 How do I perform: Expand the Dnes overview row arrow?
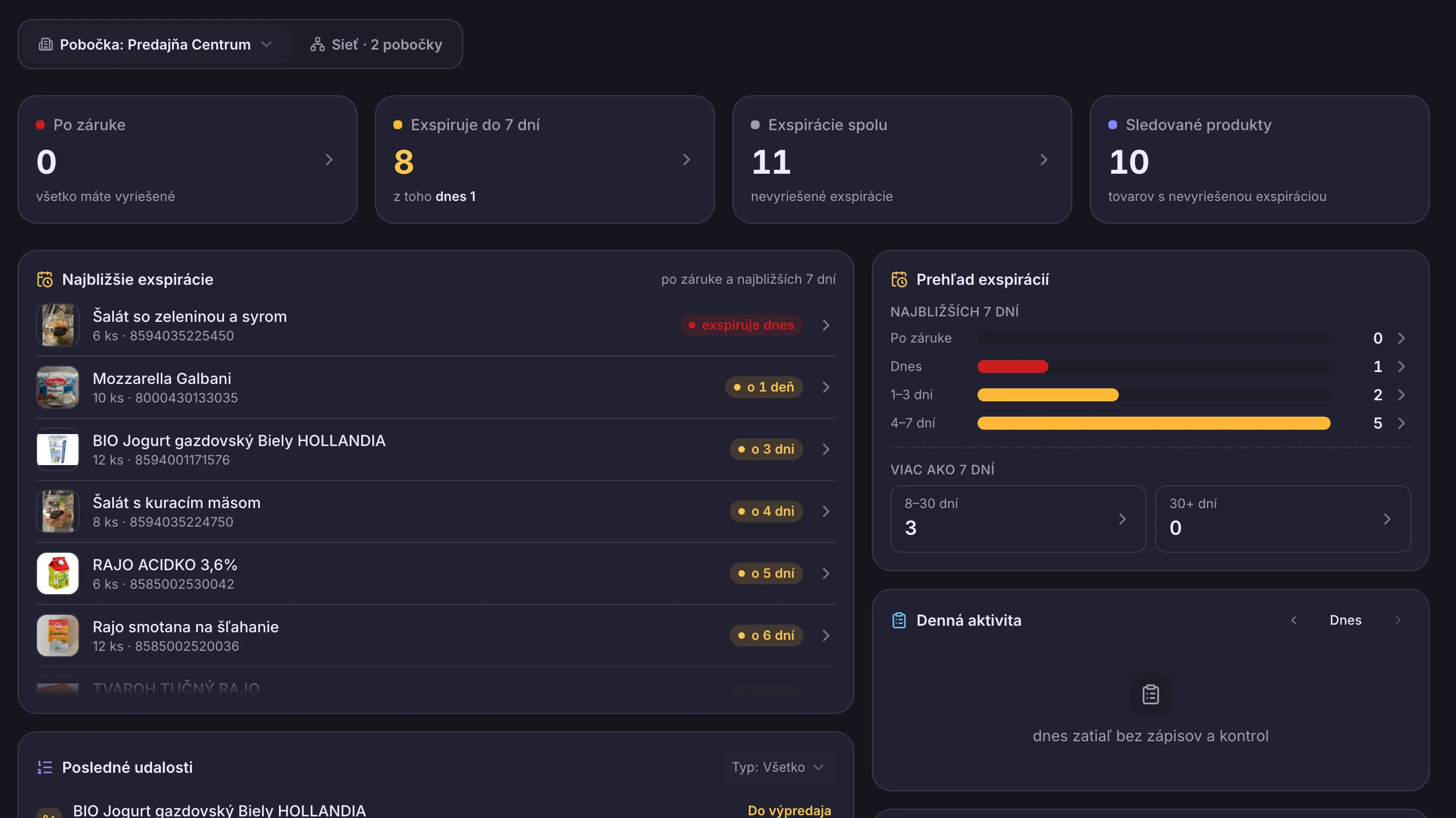[x=1401, y=366]
